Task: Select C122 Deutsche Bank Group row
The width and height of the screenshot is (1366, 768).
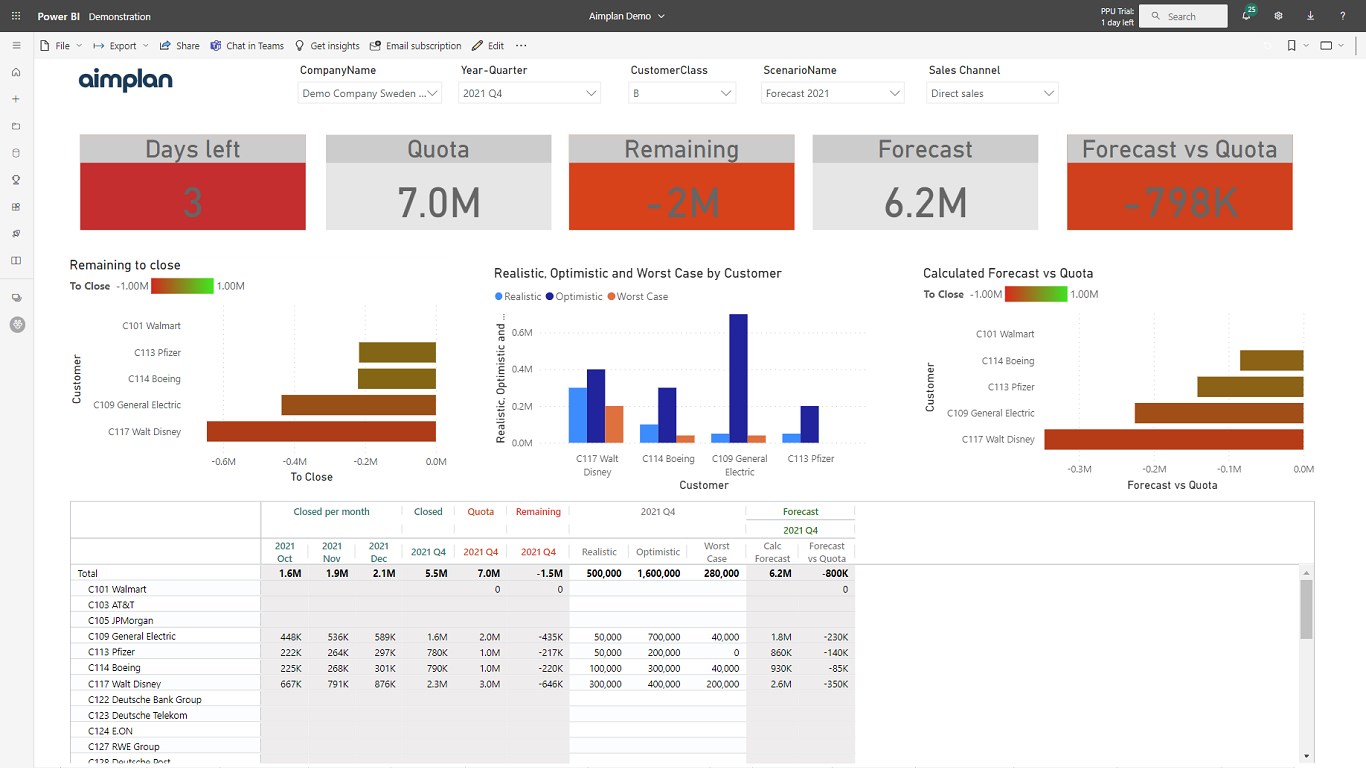Action: point(145,700)
